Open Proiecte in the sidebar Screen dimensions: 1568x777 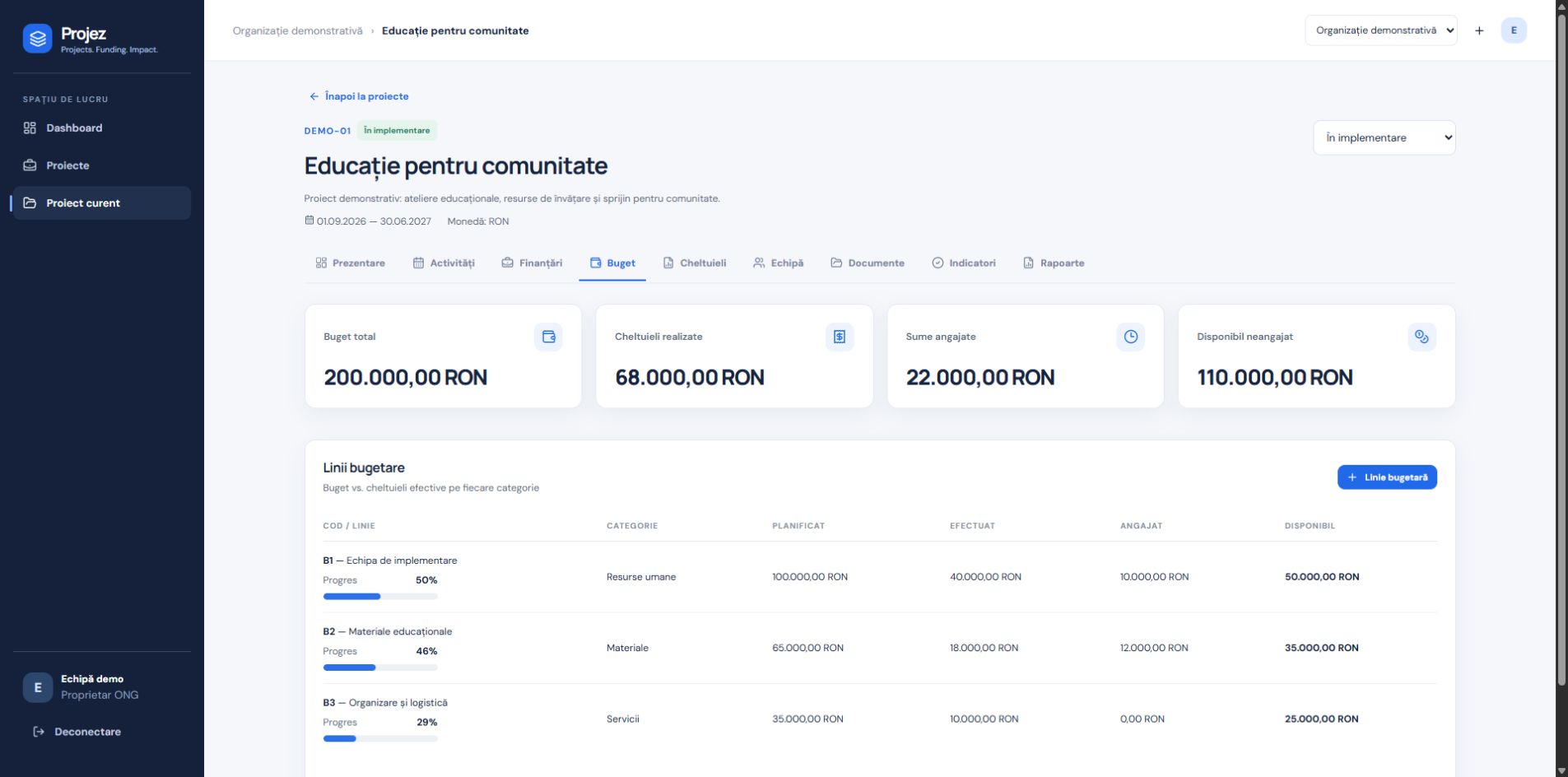[102, 165]
